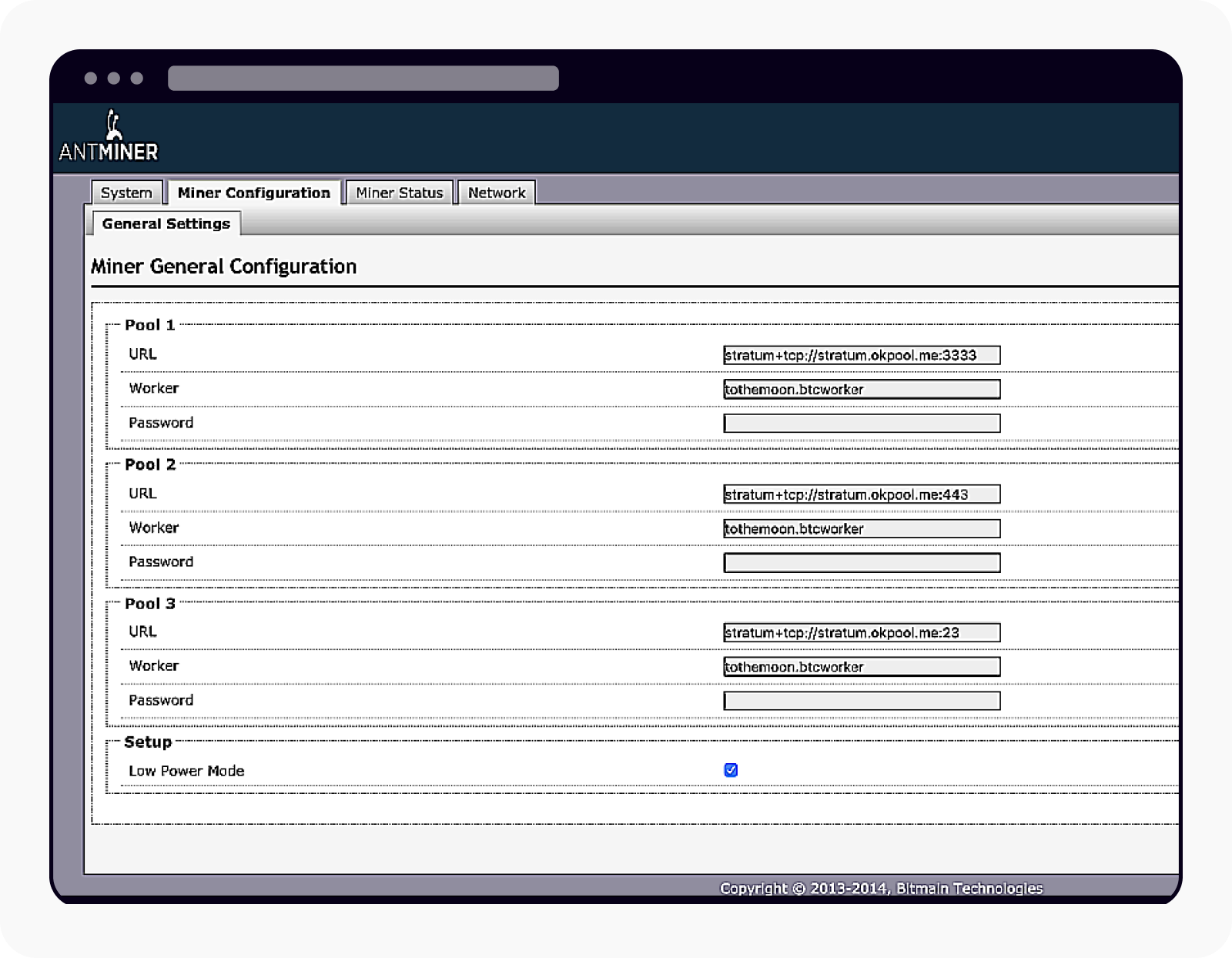This screenshot has height=958, width=1232.
Task: Select the General Settings sub-tab
Action: (166, 224)
